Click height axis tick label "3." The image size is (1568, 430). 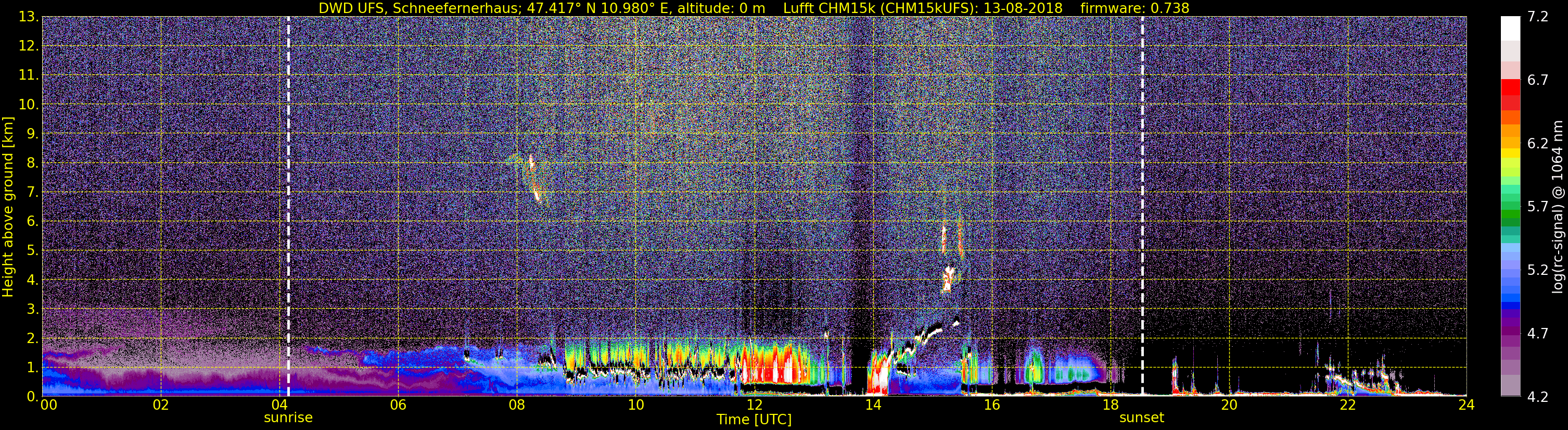pyautogui.click(x=32, y=309)
